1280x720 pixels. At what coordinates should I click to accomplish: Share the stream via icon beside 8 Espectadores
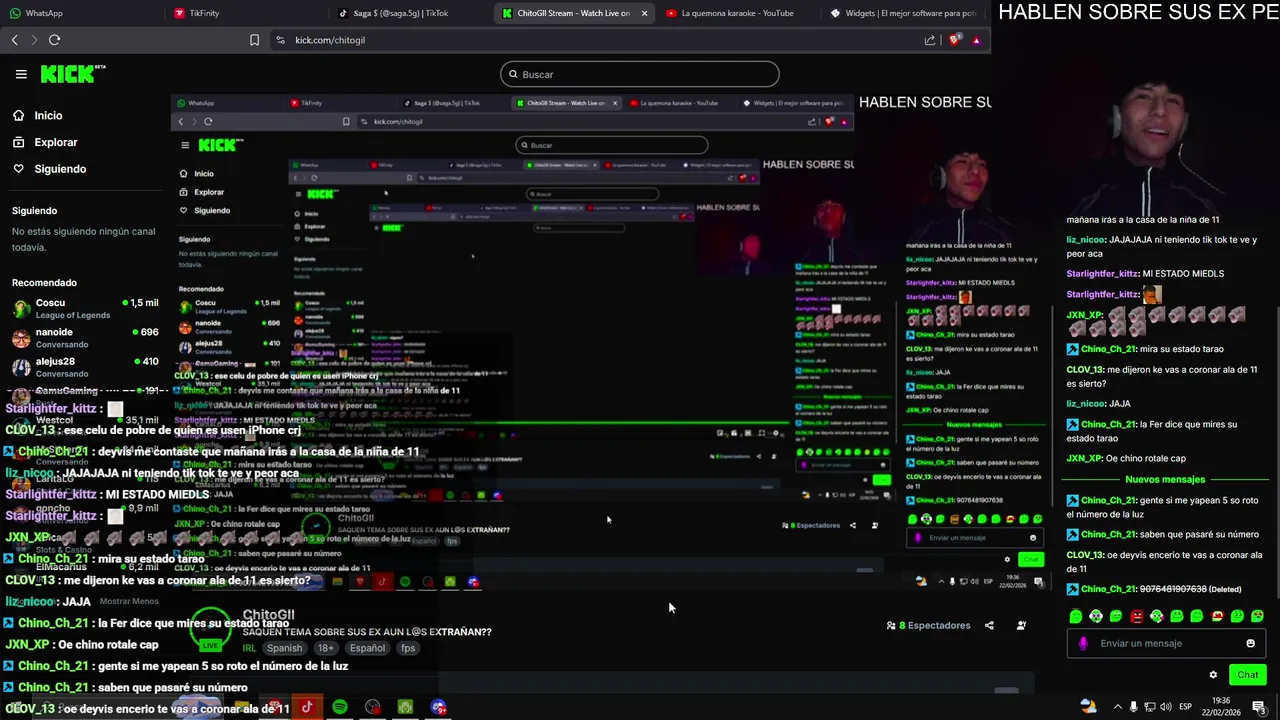[x=989, y=625]
